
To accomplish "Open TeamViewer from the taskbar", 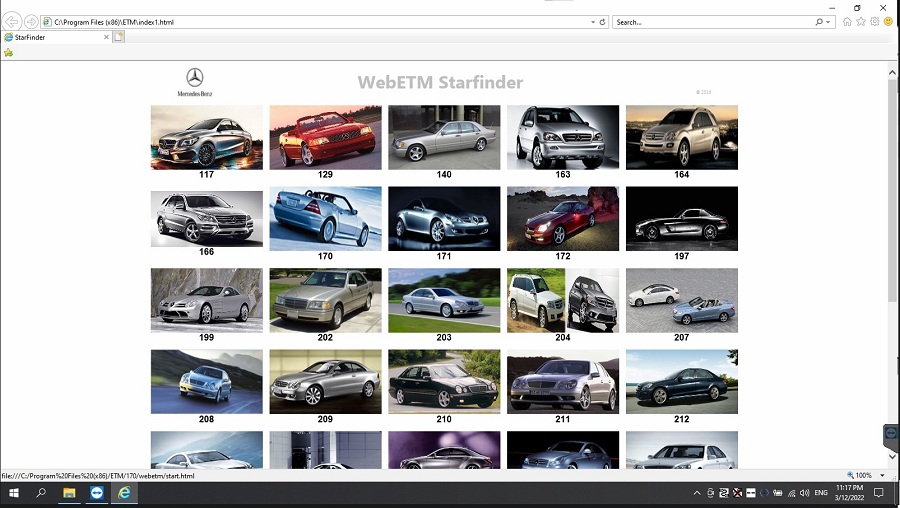I will [96, 493].
